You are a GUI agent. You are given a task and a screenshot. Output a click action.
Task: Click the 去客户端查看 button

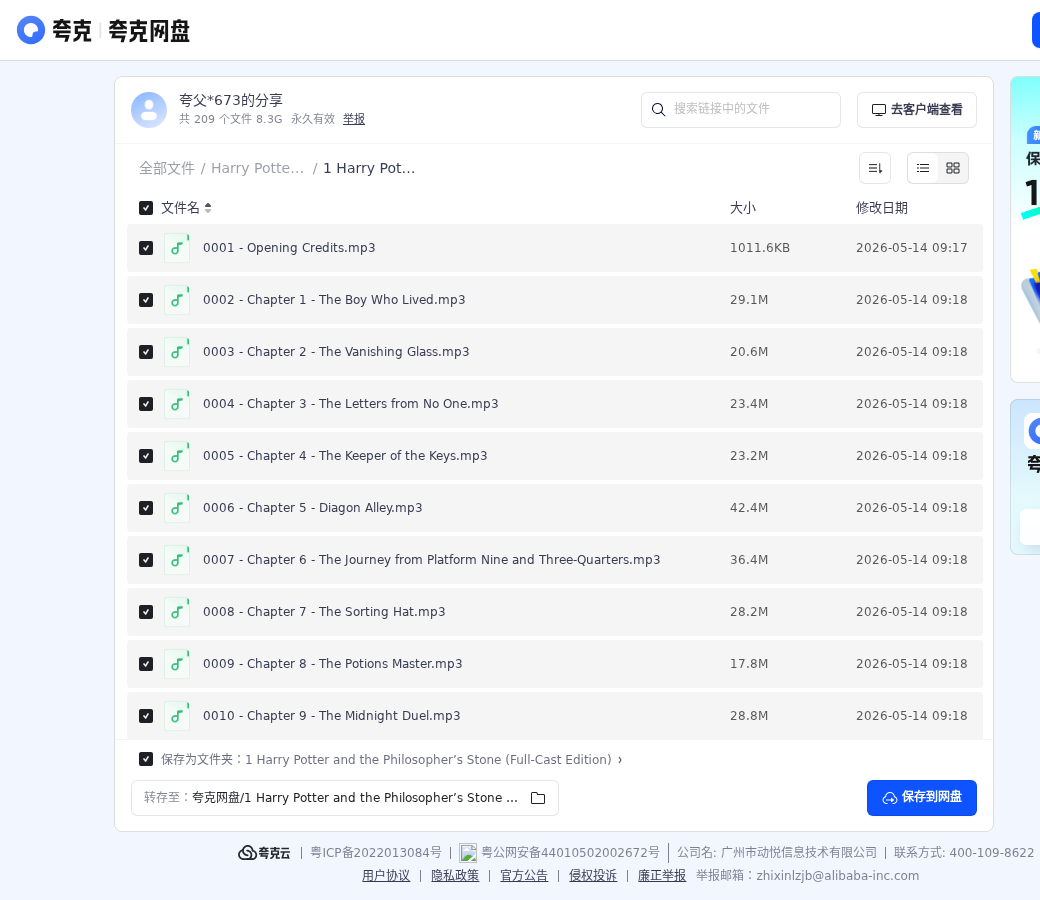click(x=917, y=109)
